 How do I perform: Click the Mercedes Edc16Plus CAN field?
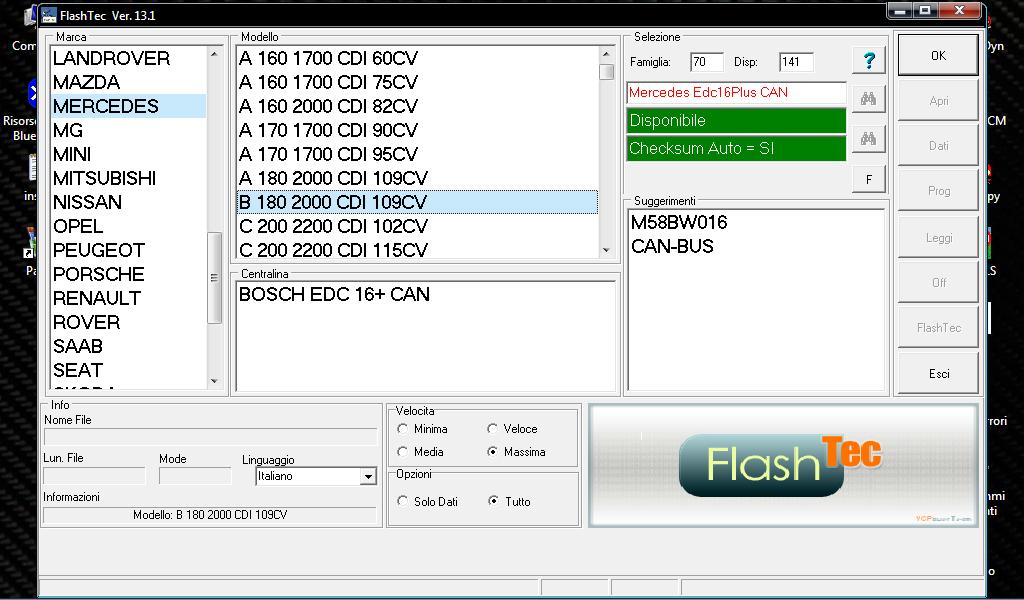click(736, 93)
